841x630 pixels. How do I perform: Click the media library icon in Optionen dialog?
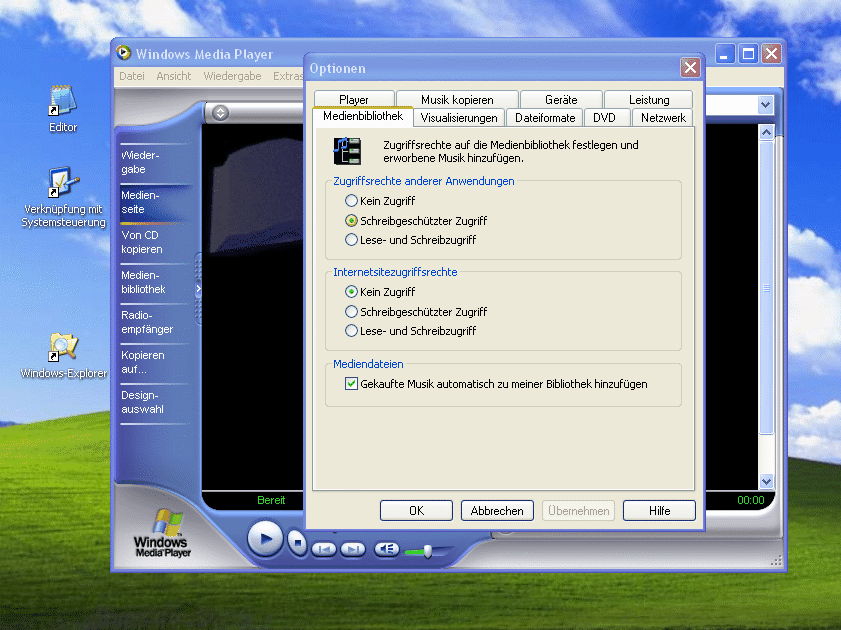tap(347, 151)
